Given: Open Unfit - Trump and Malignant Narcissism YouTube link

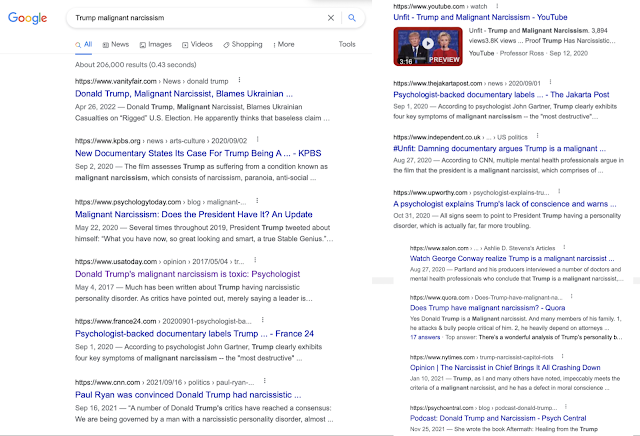Looking at the screenshot, I should [x=480, y=17].
